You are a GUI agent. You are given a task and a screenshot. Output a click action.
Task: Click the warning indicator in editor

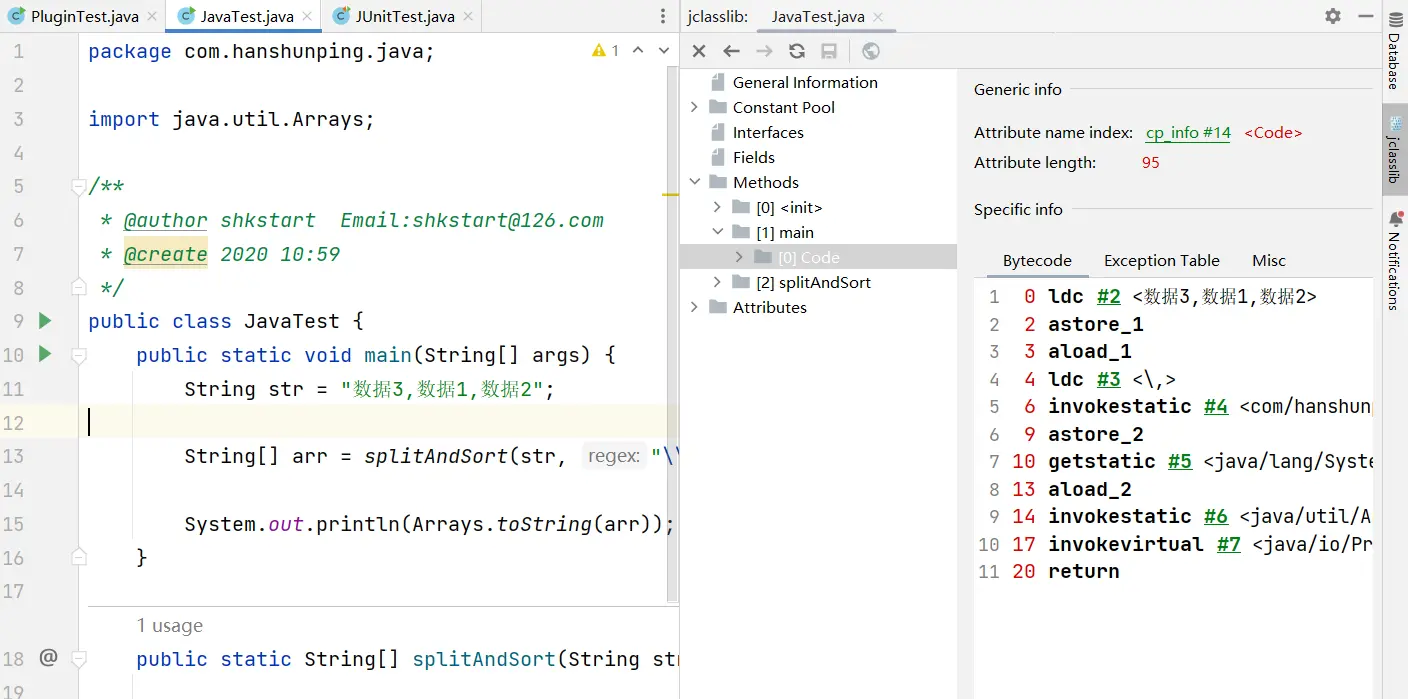coord(605,50)
